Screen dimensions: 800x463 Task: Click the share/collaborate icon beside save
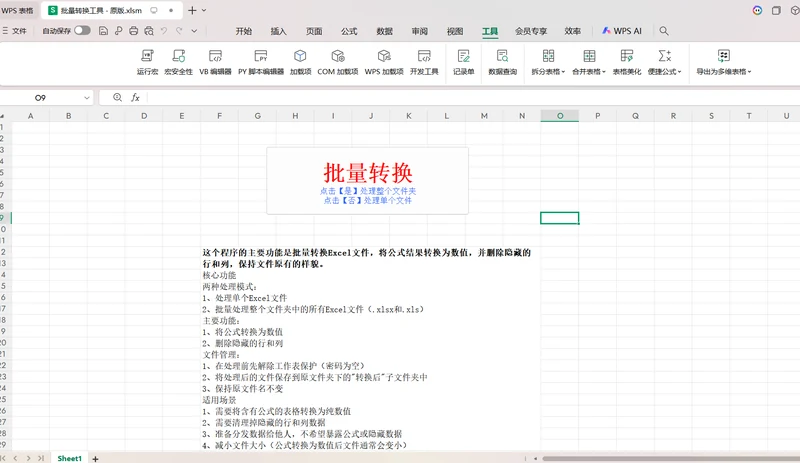pos(118,31)
